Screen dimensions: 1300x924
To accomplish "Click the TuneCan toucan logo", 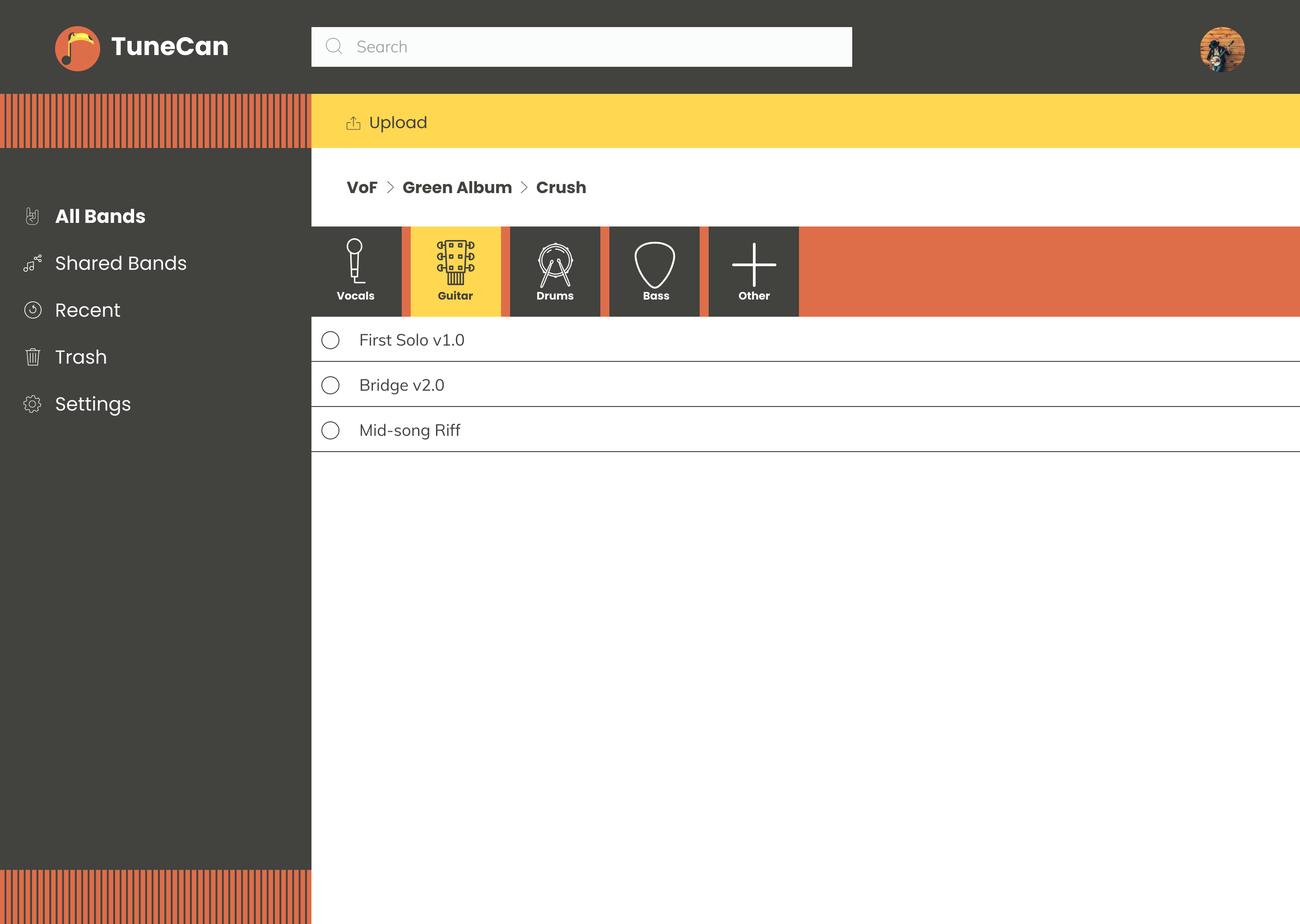I will click(77, 48).
